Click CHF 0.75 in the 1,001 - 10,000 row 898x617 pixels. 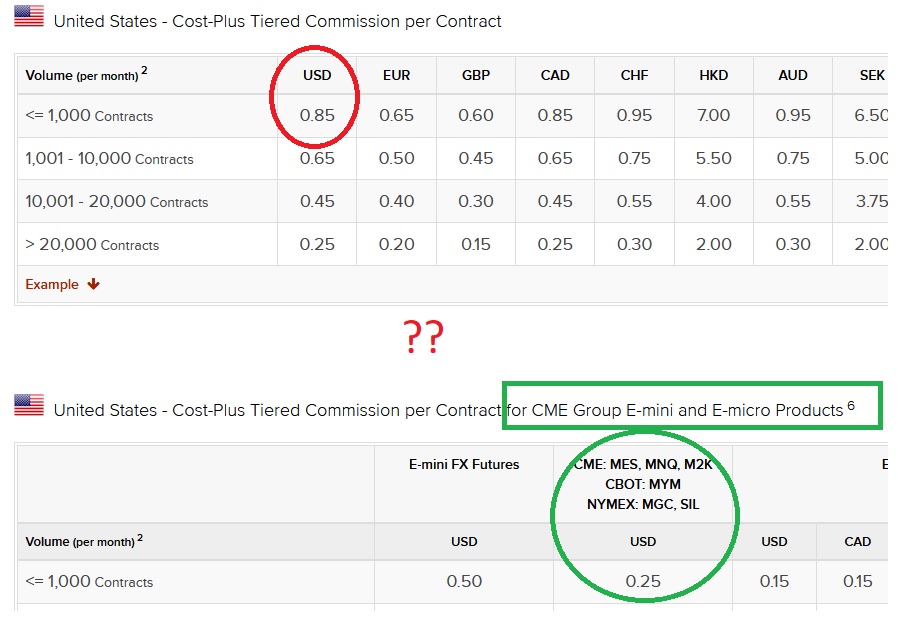tap(635, 158)
